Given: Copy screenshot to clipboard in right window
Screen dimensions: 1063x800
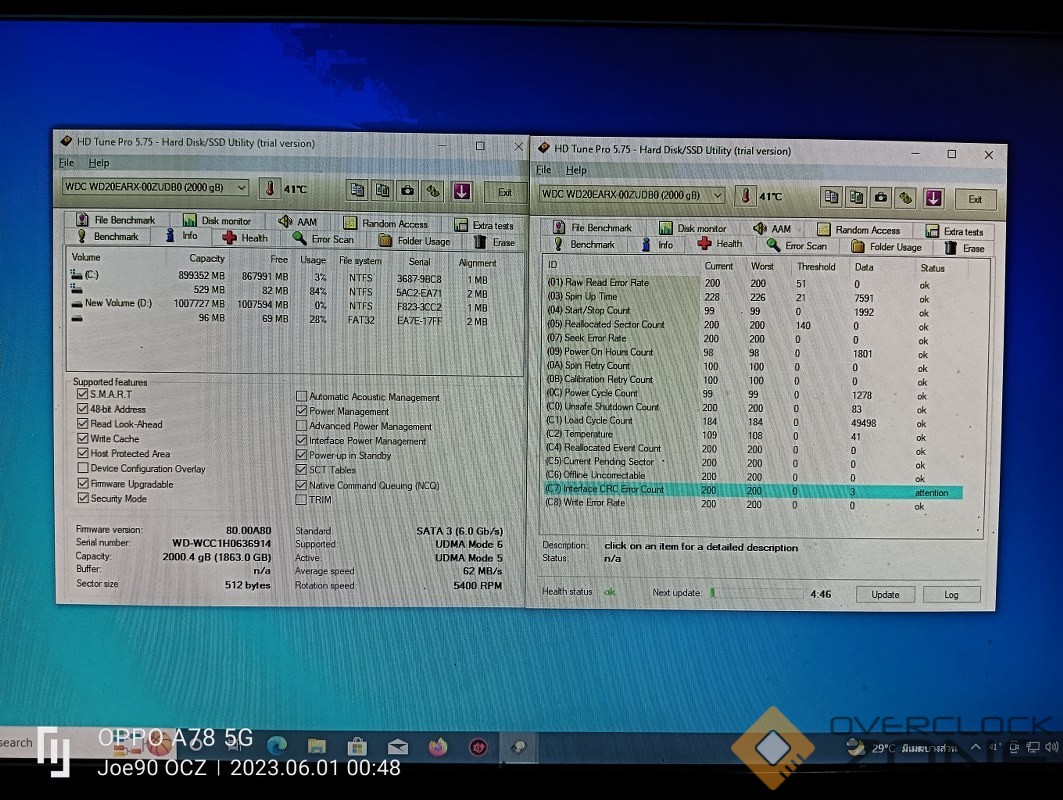Looking at the screenshot, I should [x=856, y=197].
